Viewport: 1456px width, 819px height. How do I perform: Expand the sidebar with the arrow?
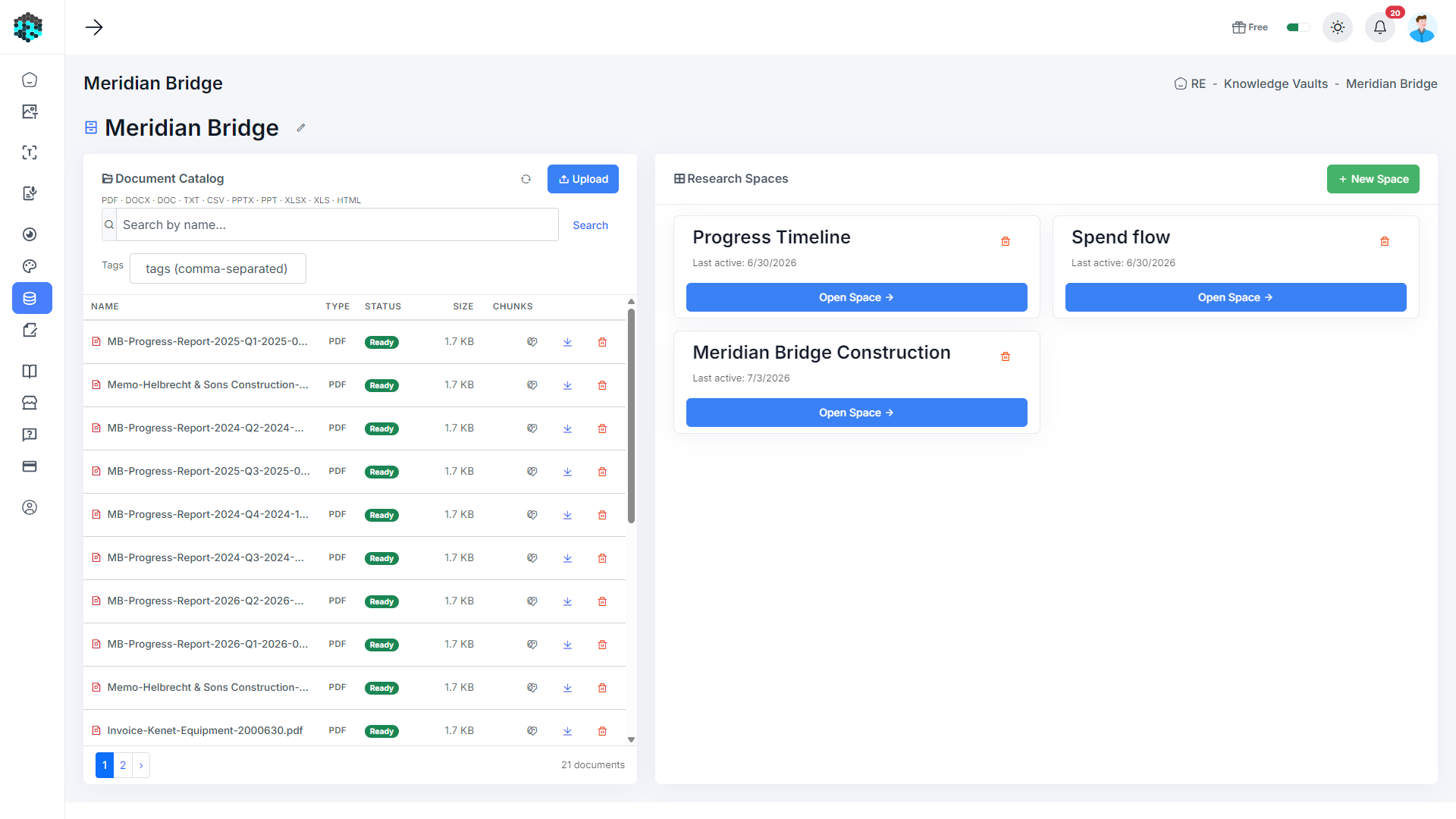pyautogui.click(x=94, y=27)
